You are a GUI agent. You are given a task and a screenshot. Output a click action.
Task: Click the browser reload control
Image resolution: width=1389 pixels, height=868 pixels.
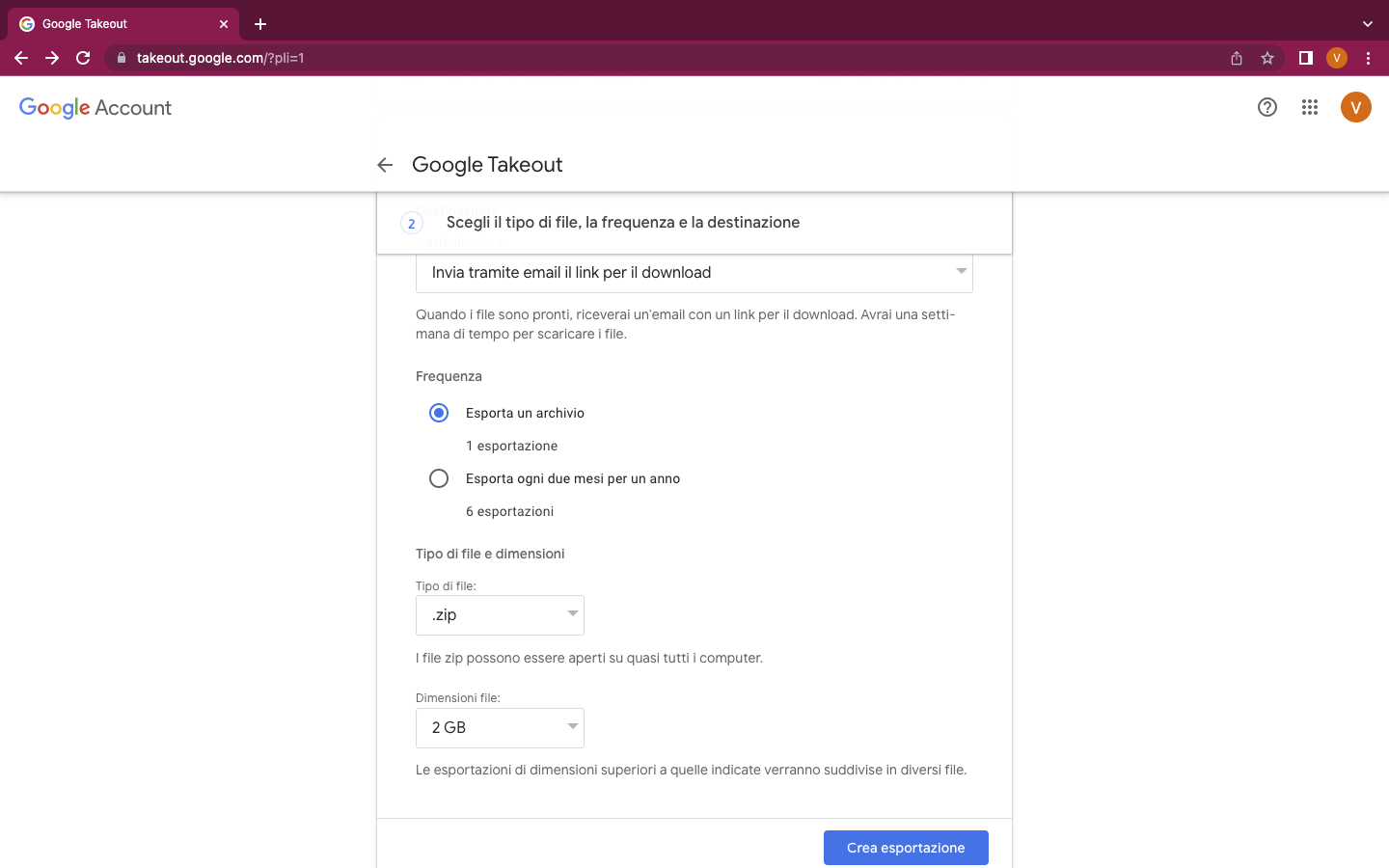83,58
